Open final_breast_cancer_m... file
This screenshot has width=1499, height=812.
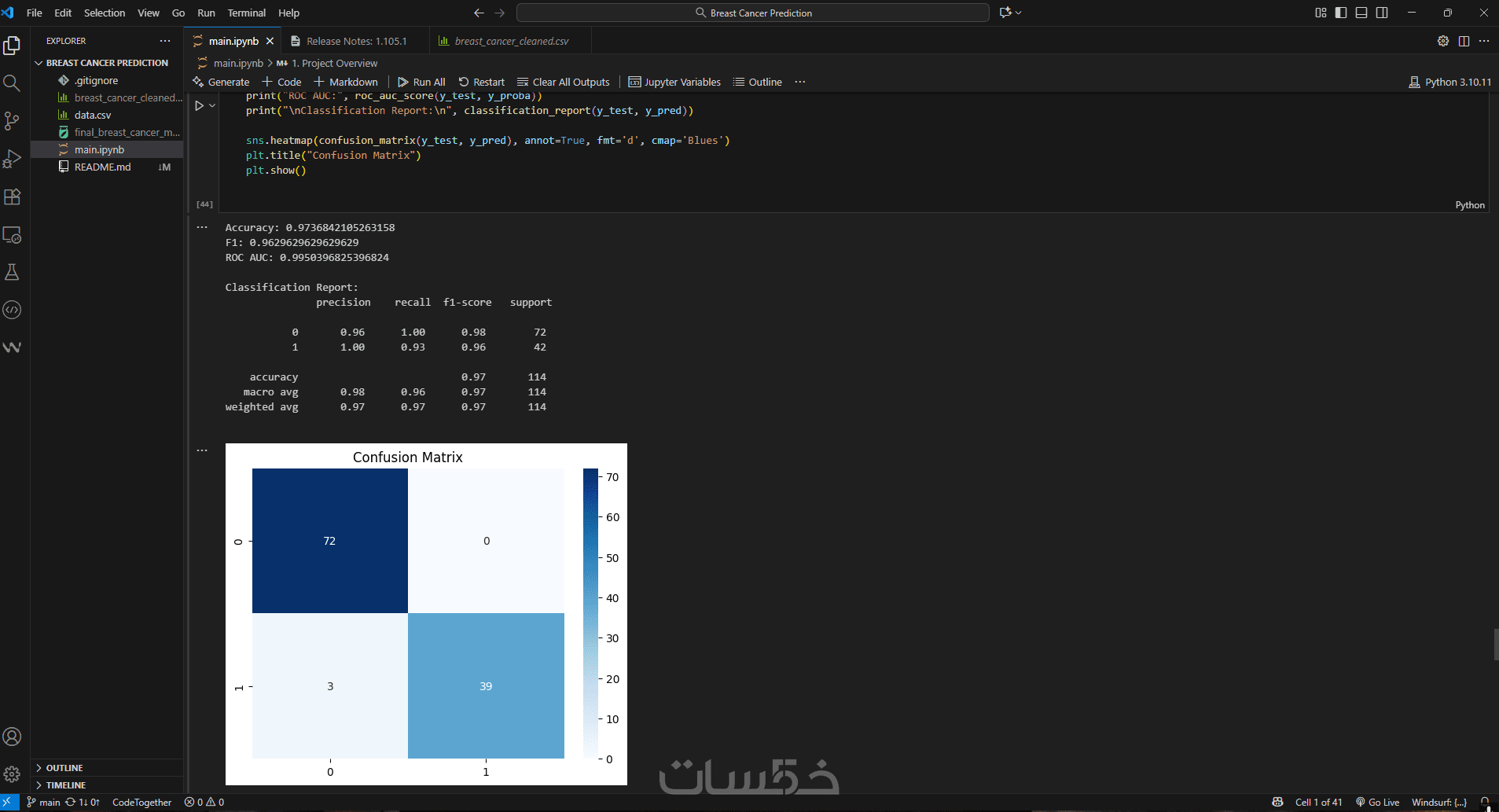pyautogui.click(x=107, y=132)
